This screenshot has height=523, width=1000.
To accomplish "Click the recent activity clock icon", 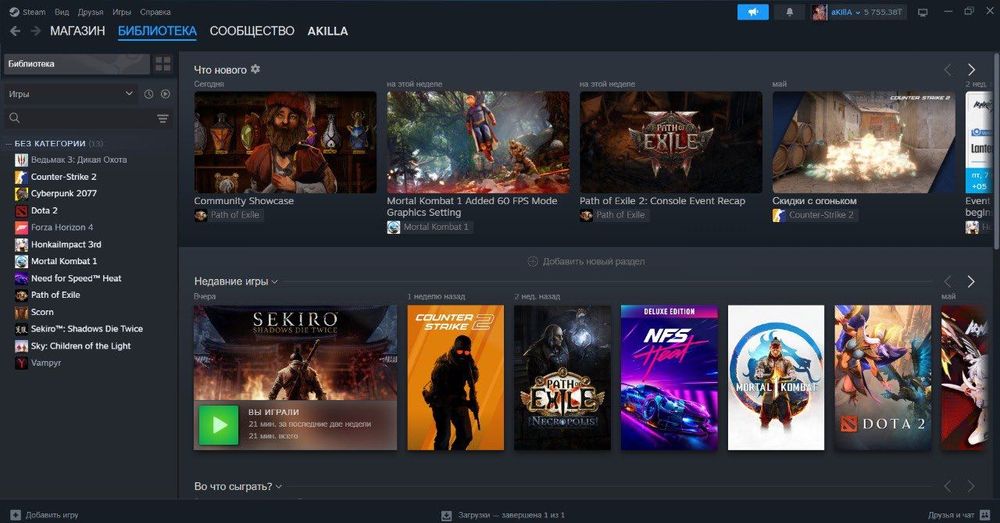I will [149, 94].
